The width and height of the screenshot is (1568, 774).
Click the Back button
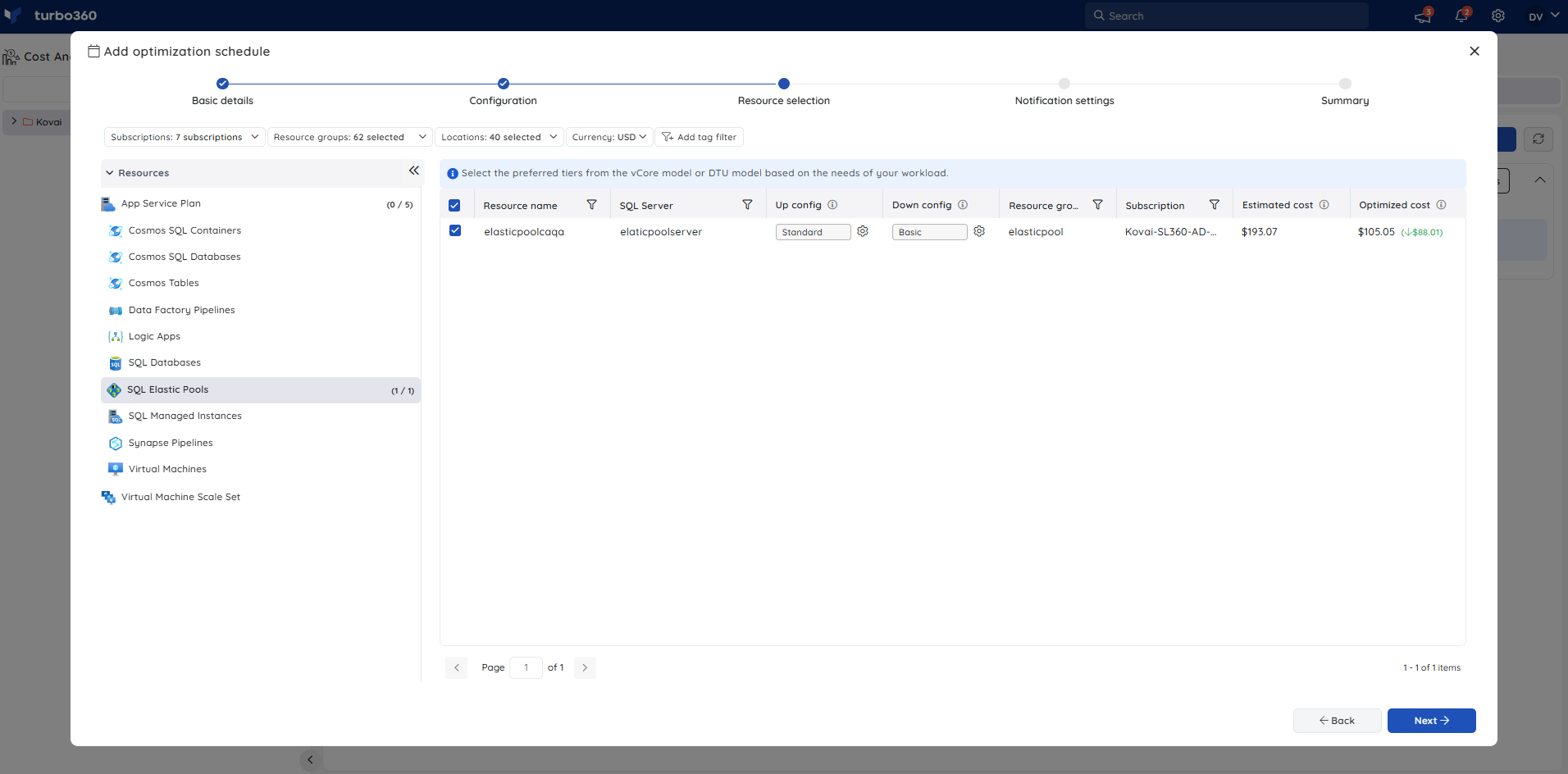(1338, 721)
